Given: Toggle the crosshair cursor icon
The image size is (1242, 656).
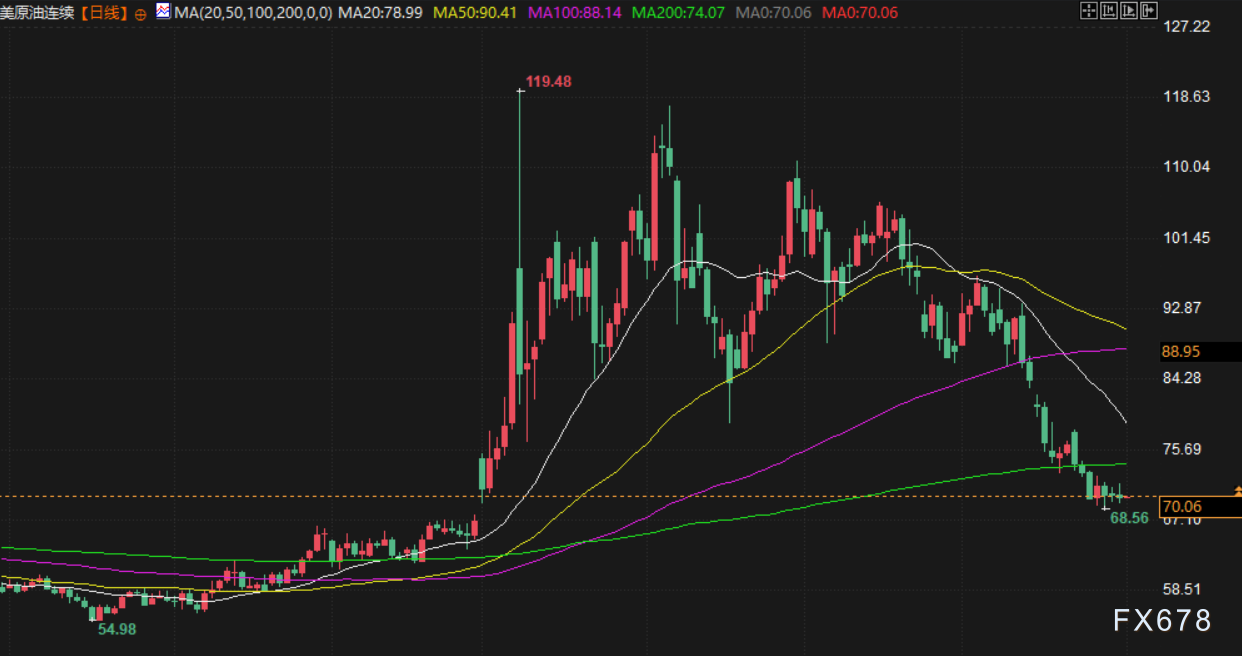Looking at the screenshot, I should click(1089, 10).
